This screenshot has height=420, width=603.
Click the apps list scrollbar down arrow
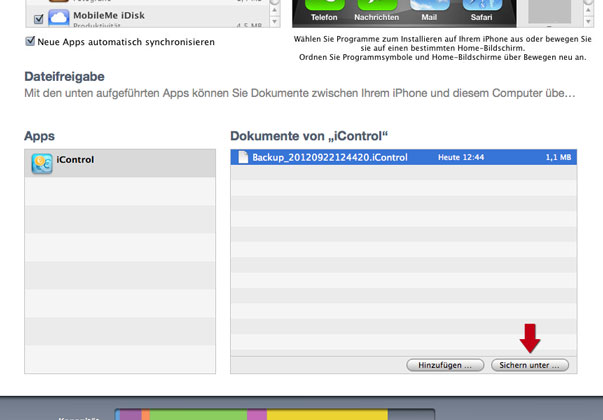point(275,22)
